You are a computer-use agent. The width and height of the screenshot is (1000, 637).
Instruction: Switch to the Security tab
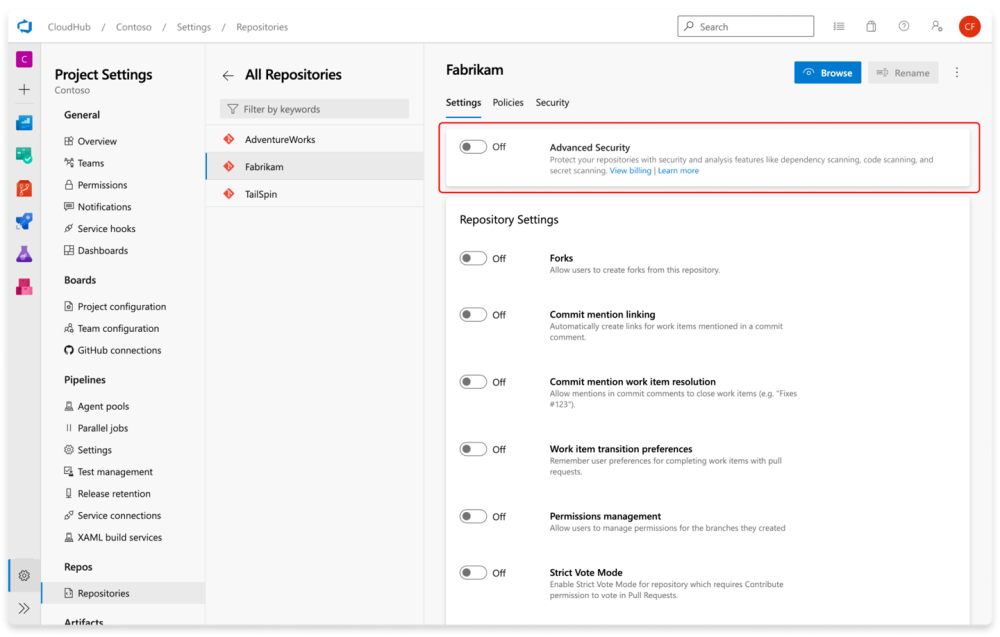click(552, 103)
